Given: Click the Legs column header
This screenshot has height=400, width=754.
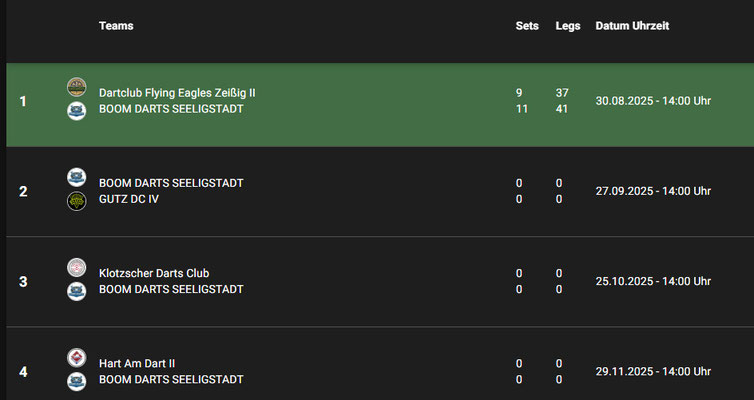Looking at the screenshot, I should click(x=568, y=26).
